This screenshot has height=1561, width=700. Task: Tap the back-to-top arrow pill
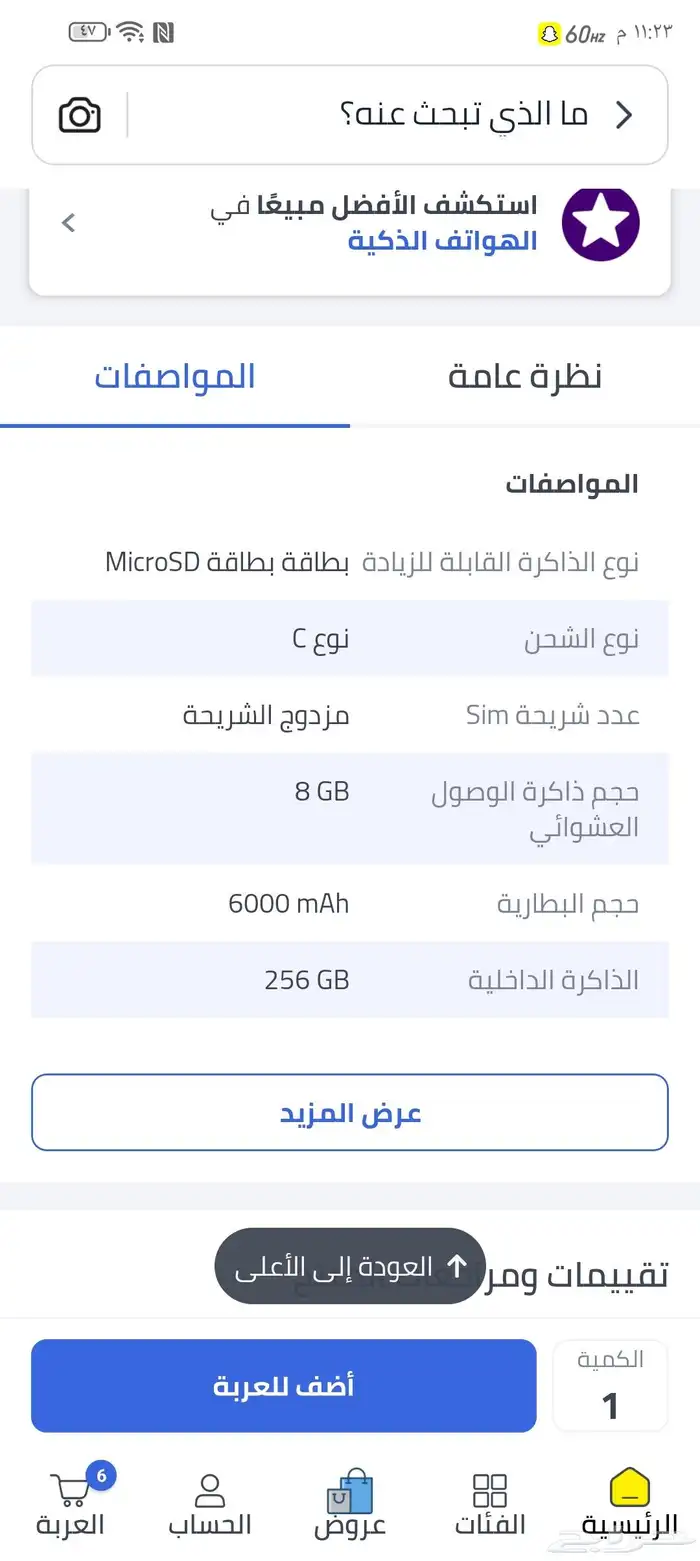[x=349, y=1265]
